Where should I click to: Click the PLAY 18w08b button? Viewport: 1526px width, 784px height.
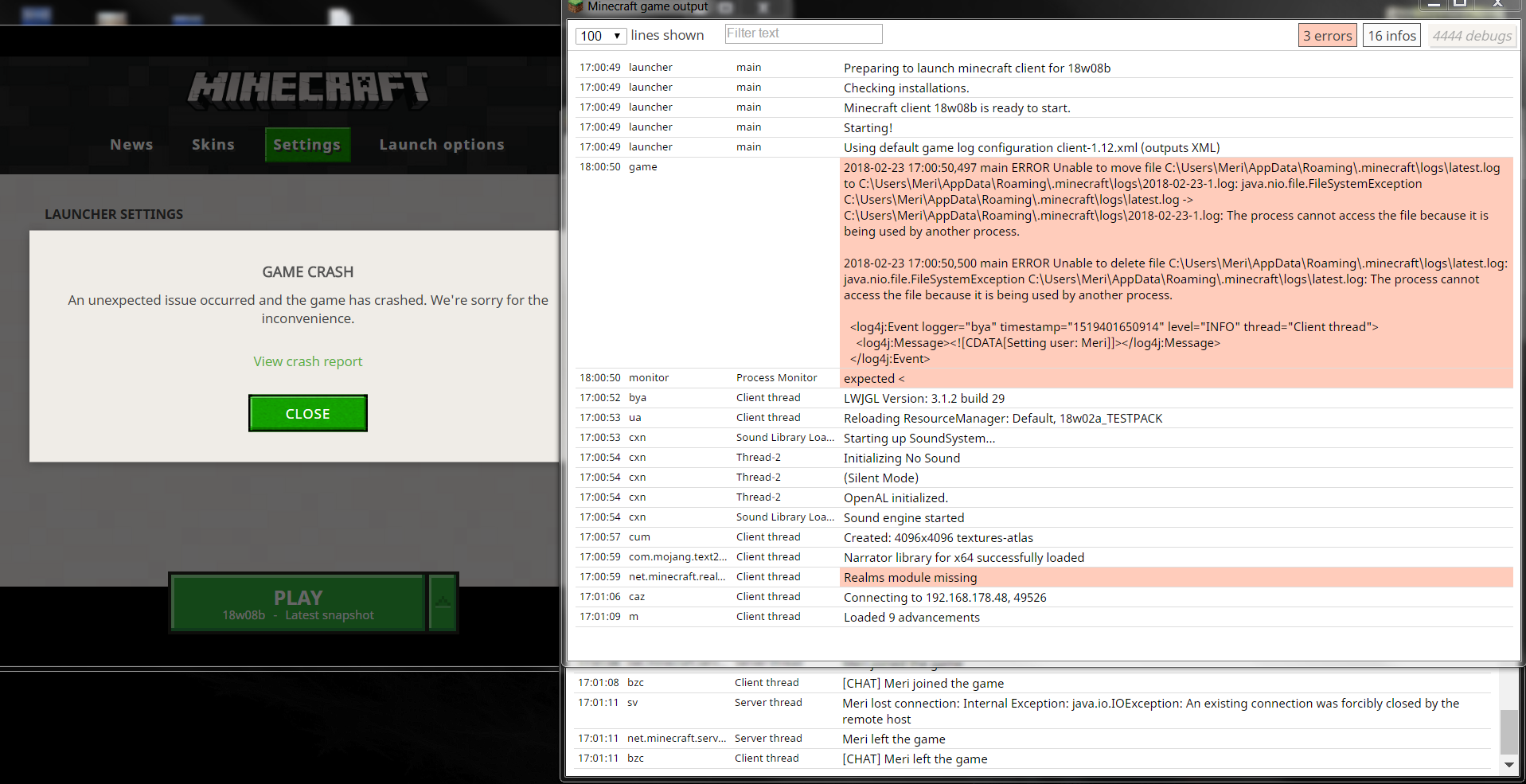(299, 603)
